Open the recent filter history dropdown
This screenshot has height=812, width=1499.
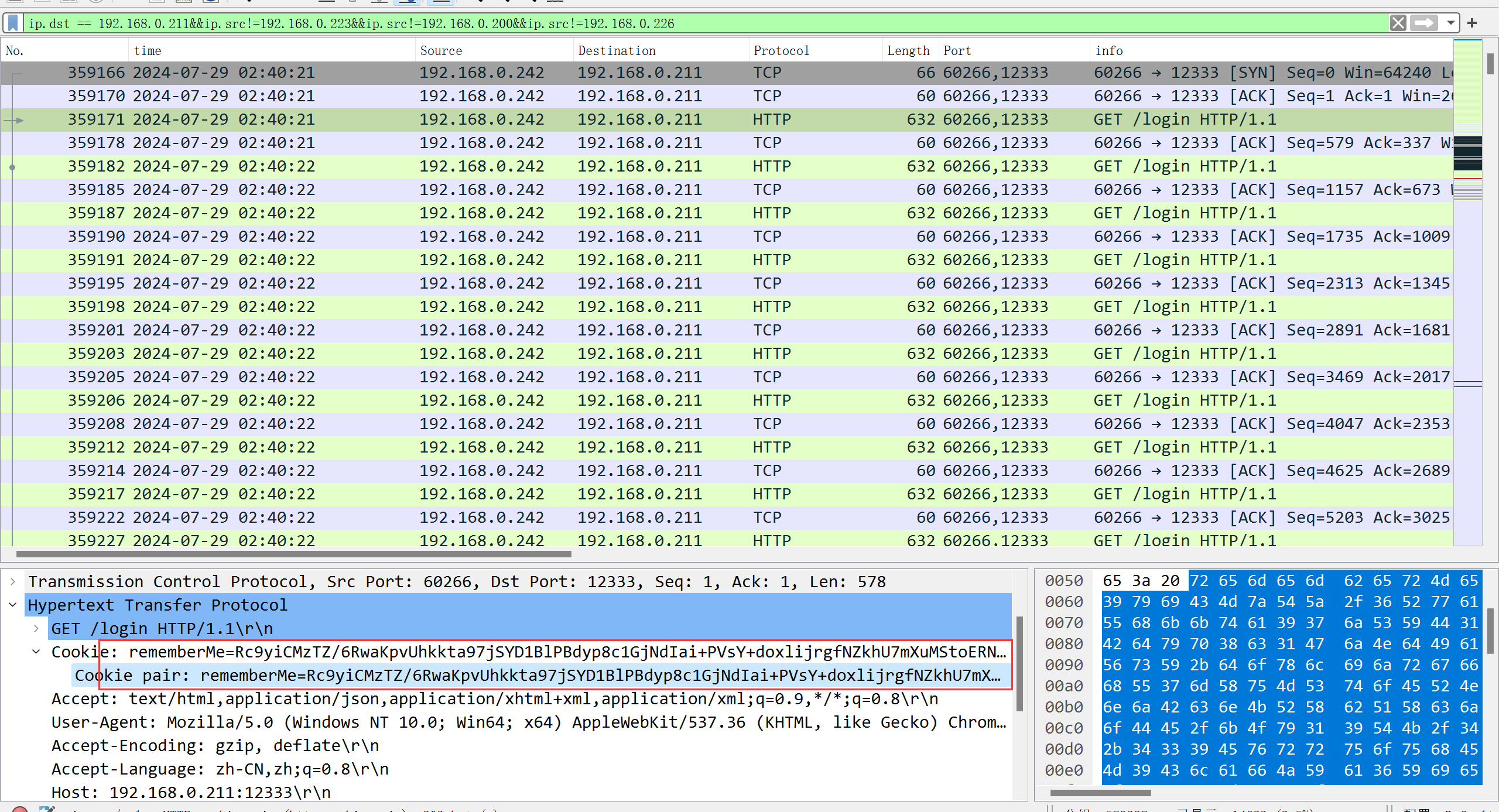click(1450, 23)
